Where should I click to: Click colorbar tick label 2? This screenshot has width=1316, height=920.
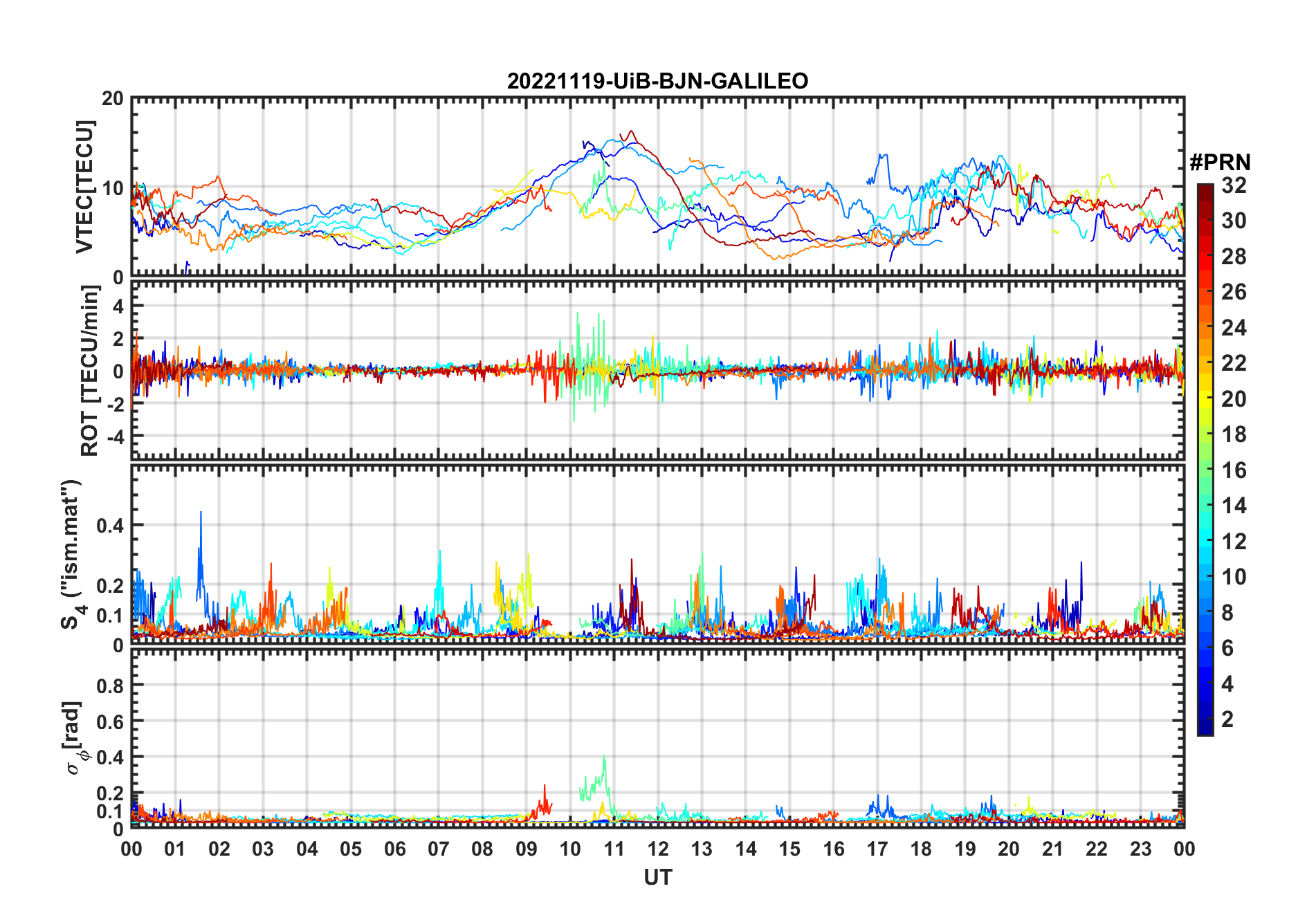click(x=1227, y=719)
